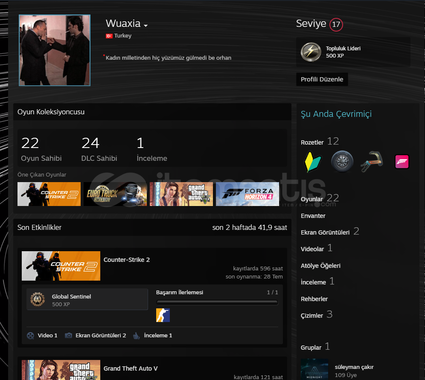
Task: Click the Counter-Strike achievement icon
Action: pos(163,315)
